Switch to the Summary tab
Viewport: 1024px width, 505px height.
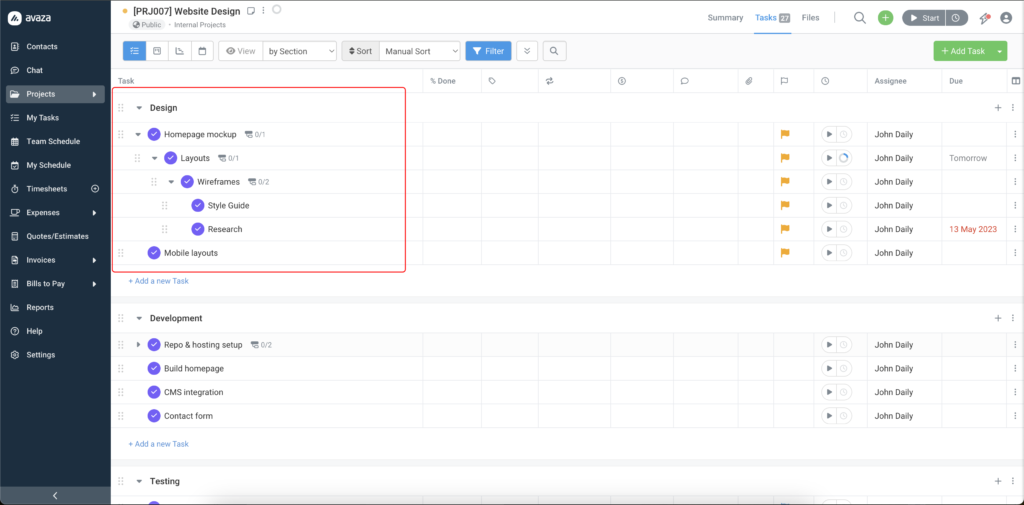coord(725,18)
